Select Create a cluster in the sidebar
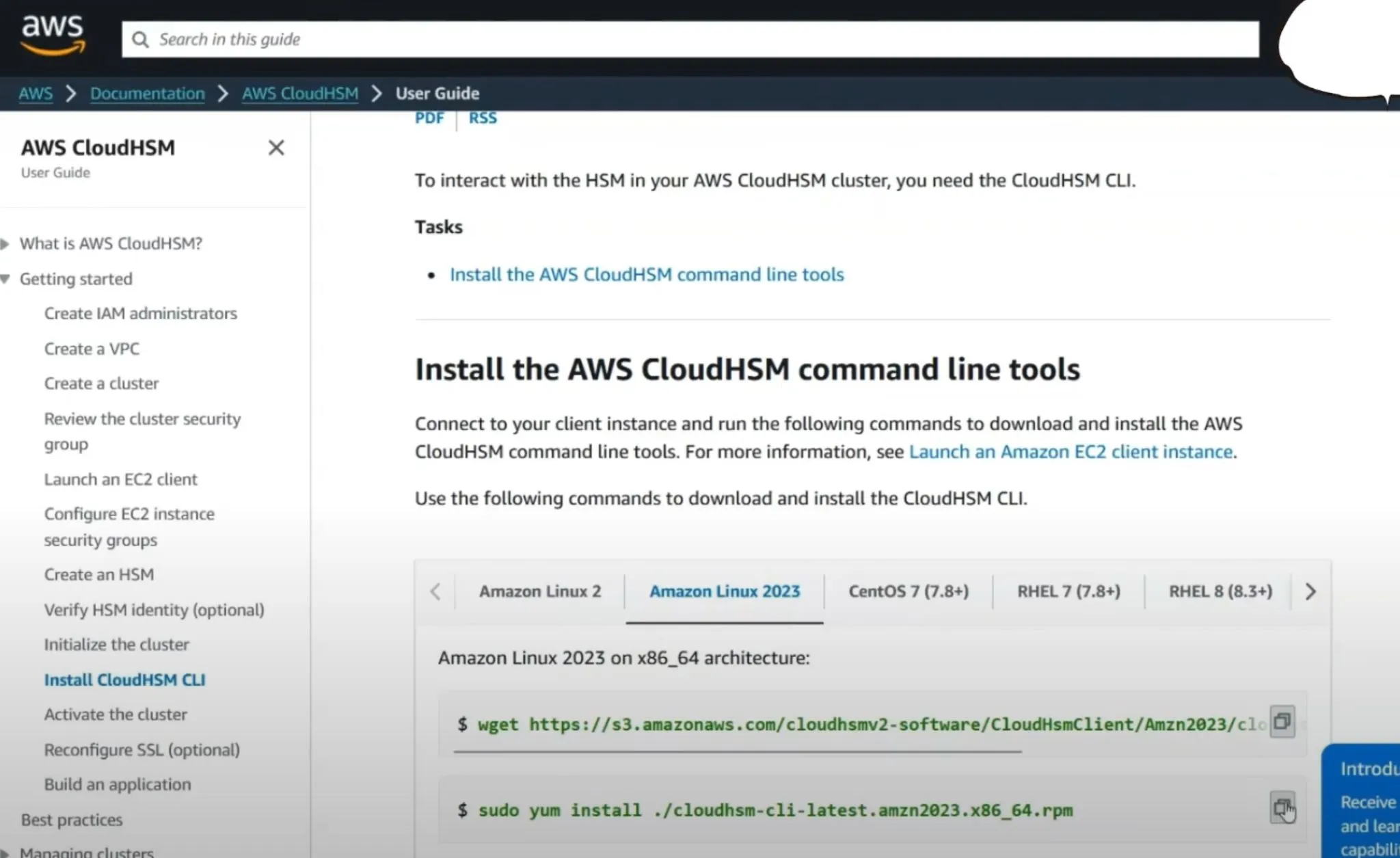This screenshot has width=1400, height=858. pos(101,383)
